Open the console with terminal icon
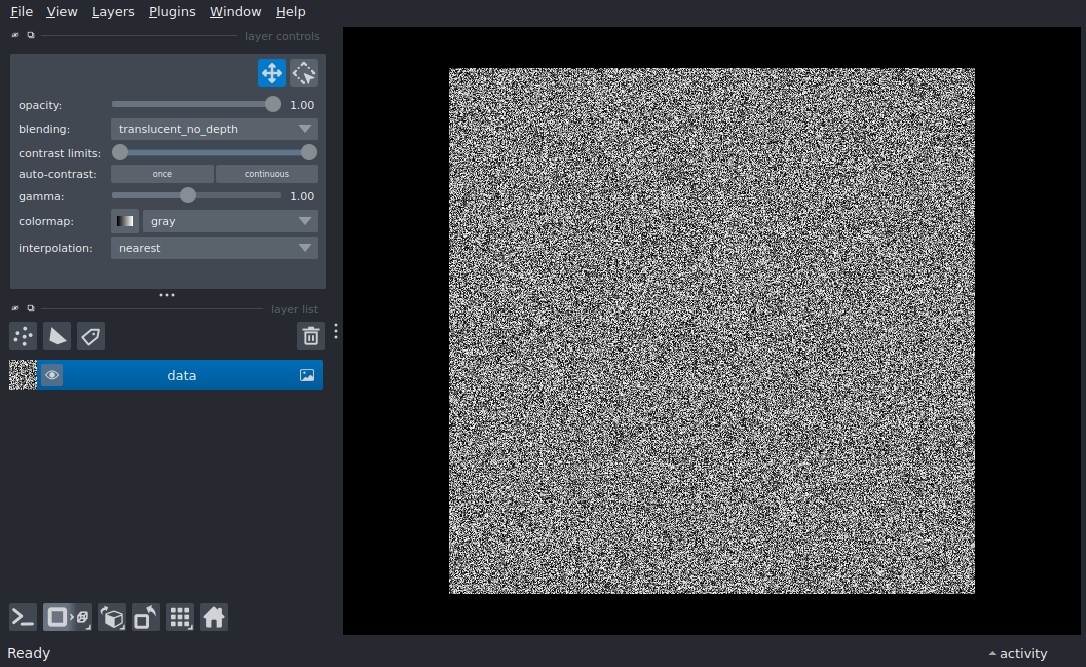The image size is (1086, 667). (x=23, y=617)
